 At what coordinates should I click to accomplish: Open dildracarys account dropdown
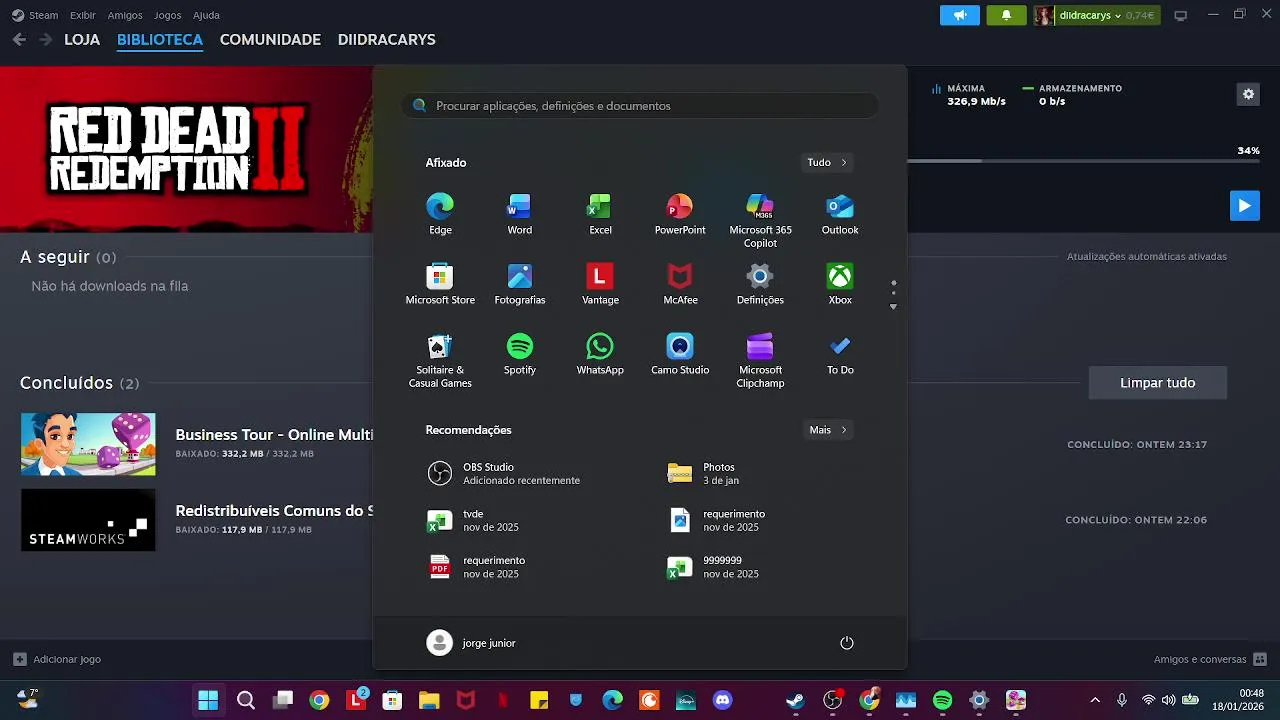1097,15
